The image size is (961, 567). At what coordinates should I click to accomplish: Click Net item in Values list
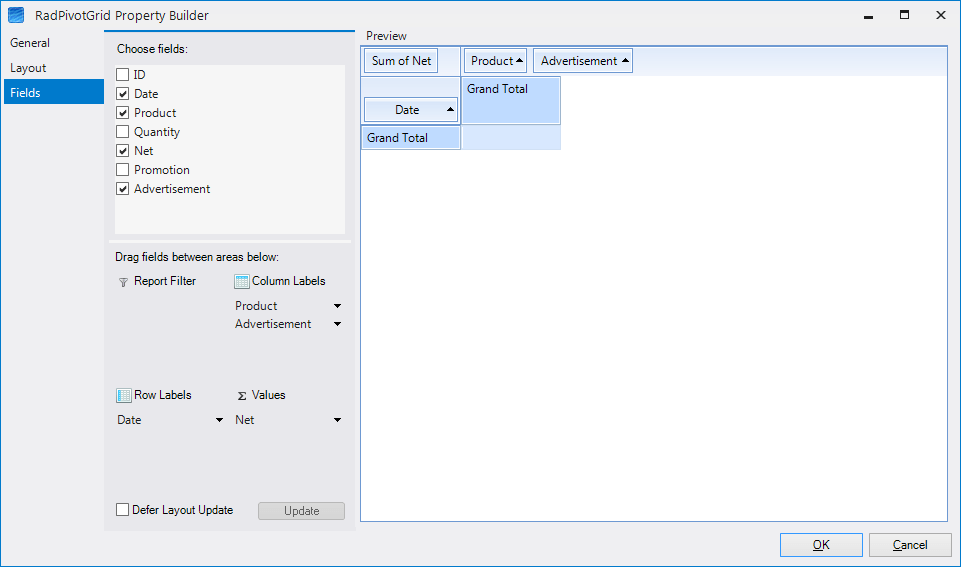[x=245, y=420]
